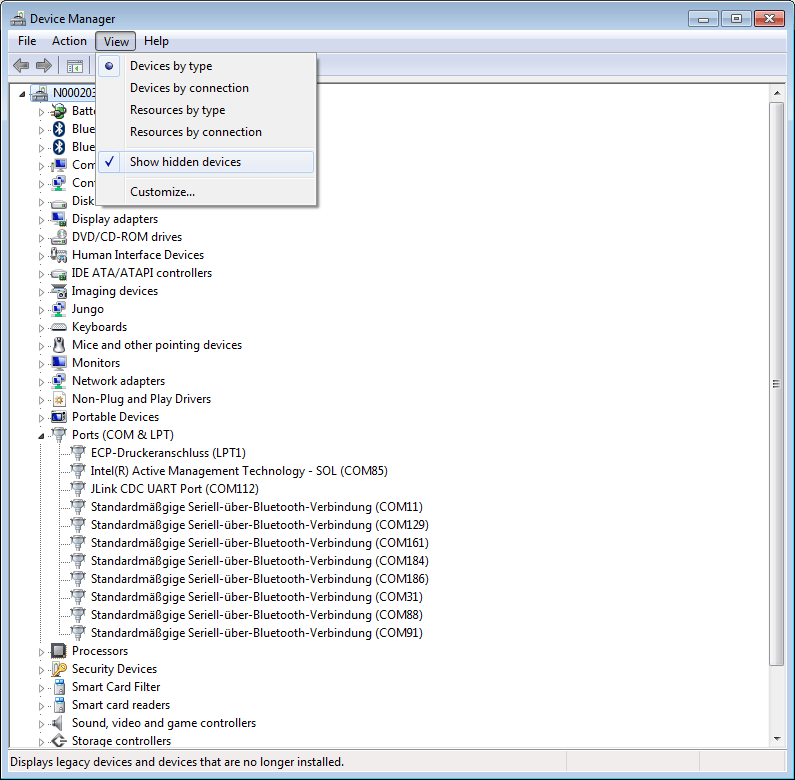Click the DVD/CD-ROM drives icon
The height and width of the screenshot is (780, 795).
59,237
